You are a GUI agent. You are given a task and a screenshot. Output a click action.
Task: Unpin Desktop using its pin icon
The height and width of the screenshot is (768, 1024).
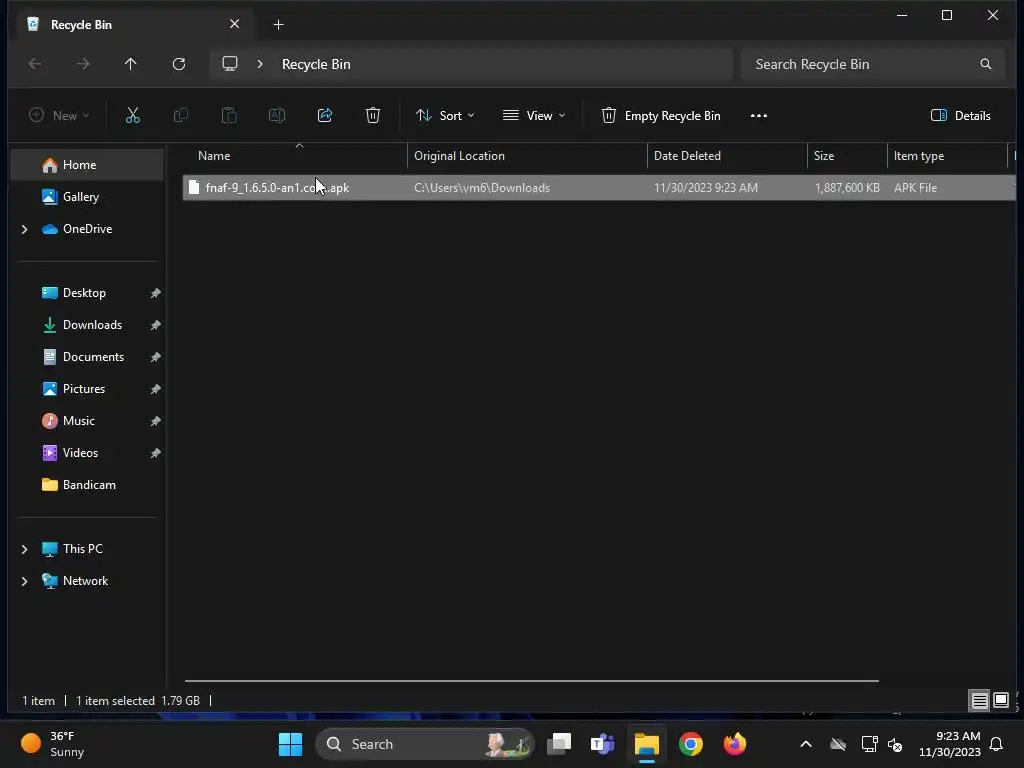(x=155, y=293)
